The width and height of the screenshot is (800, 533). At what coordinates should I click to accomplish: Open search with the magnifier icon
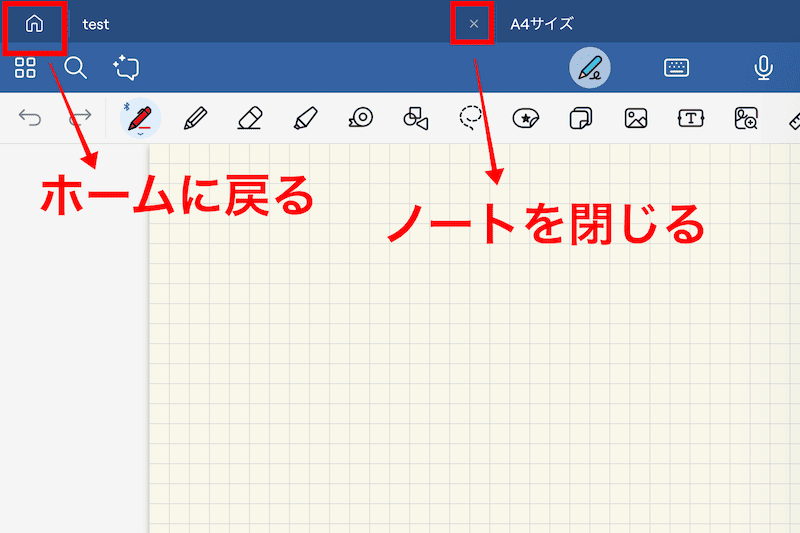click(x=75, y=68)
